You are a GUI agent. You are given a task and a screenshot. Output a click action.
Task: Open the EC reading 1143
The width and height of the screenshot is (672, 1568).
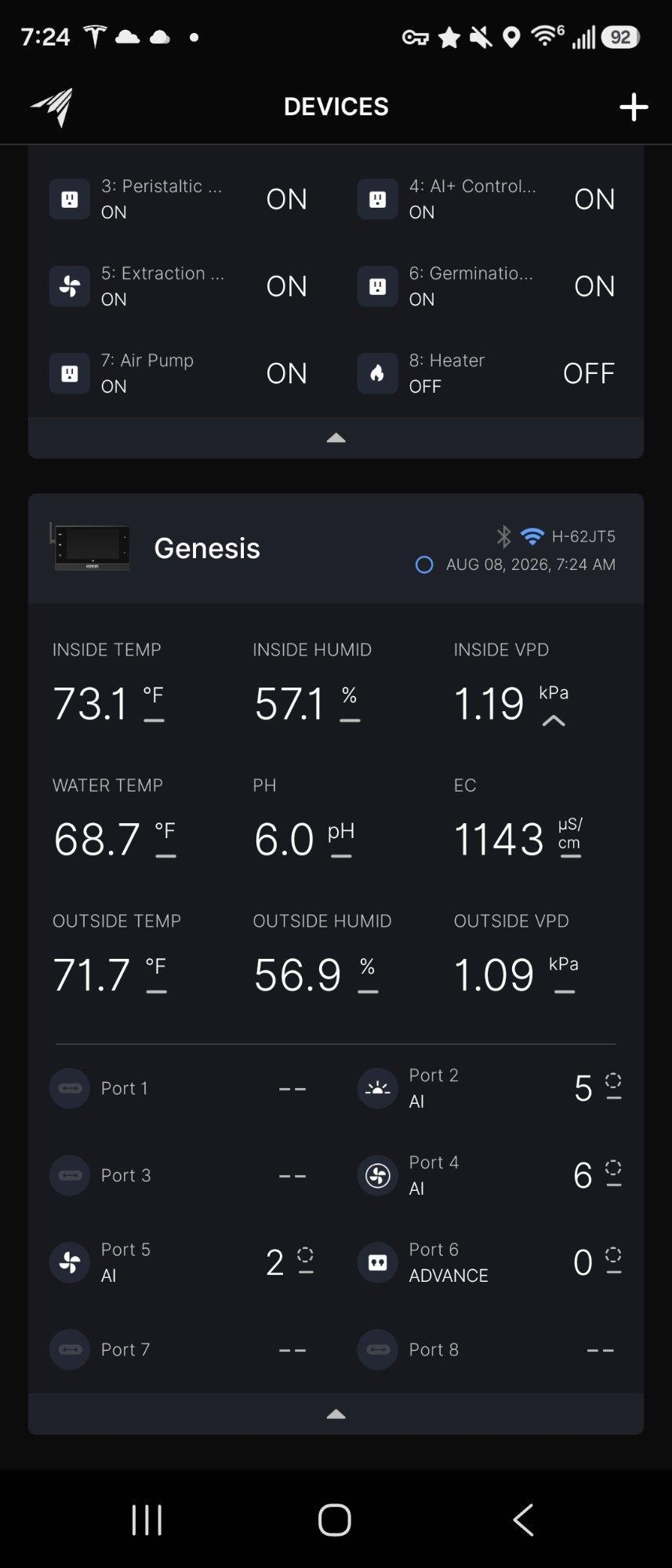(x=499, y=839)
